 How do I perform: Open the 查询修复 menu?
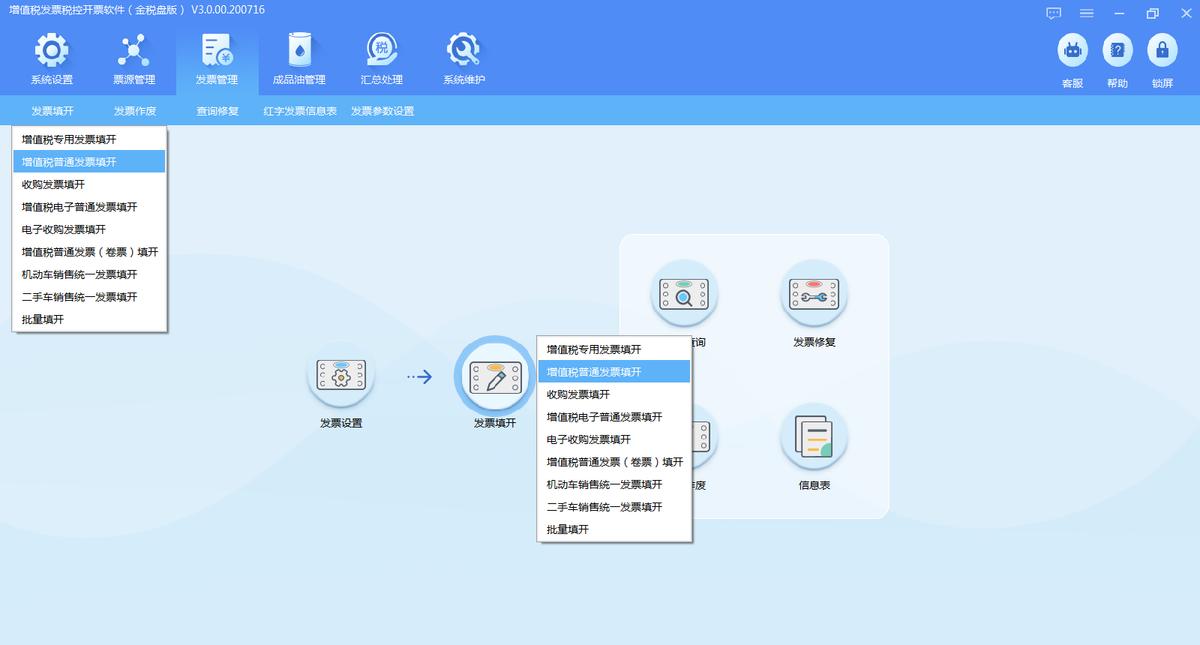pos(218,110)
